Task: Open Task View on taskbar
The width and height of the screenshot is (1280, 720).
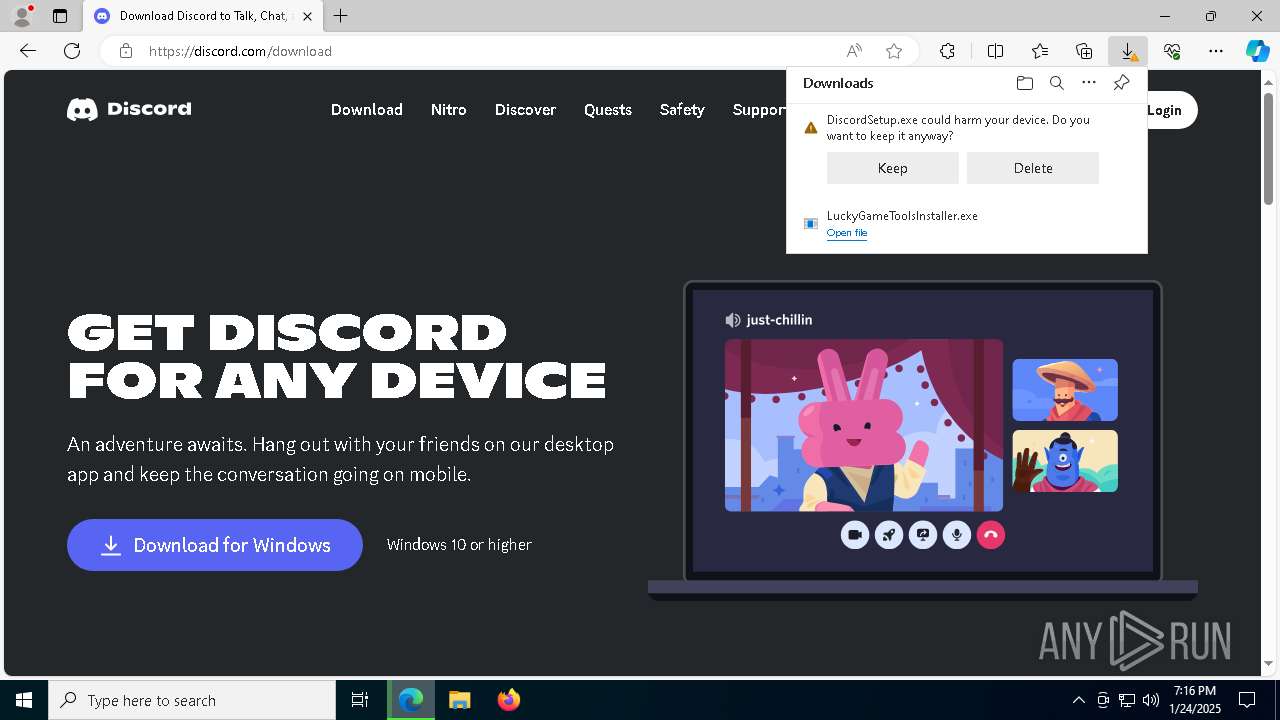Action: point(360,700)
